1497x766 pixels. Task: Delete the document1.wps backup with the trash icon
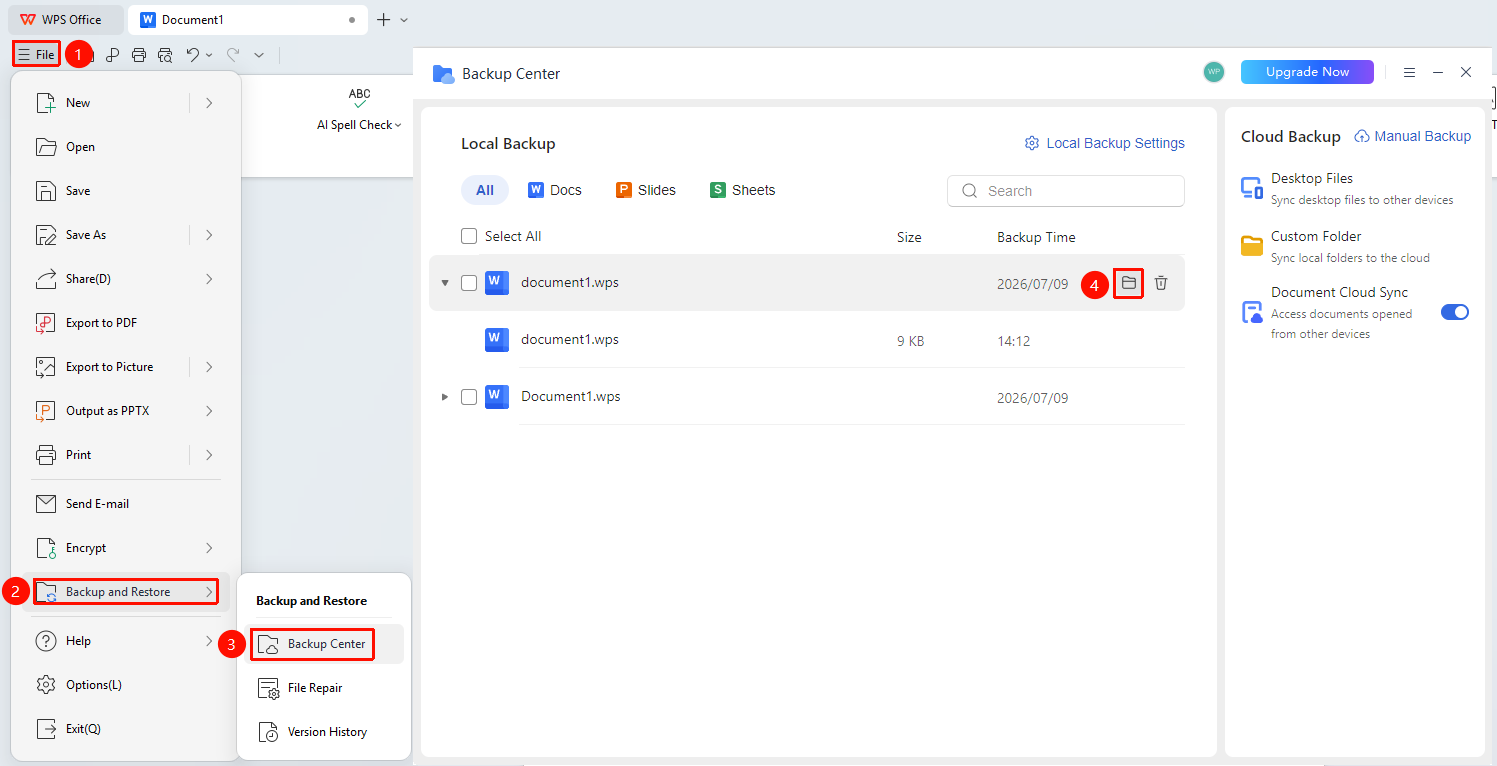1161,283
